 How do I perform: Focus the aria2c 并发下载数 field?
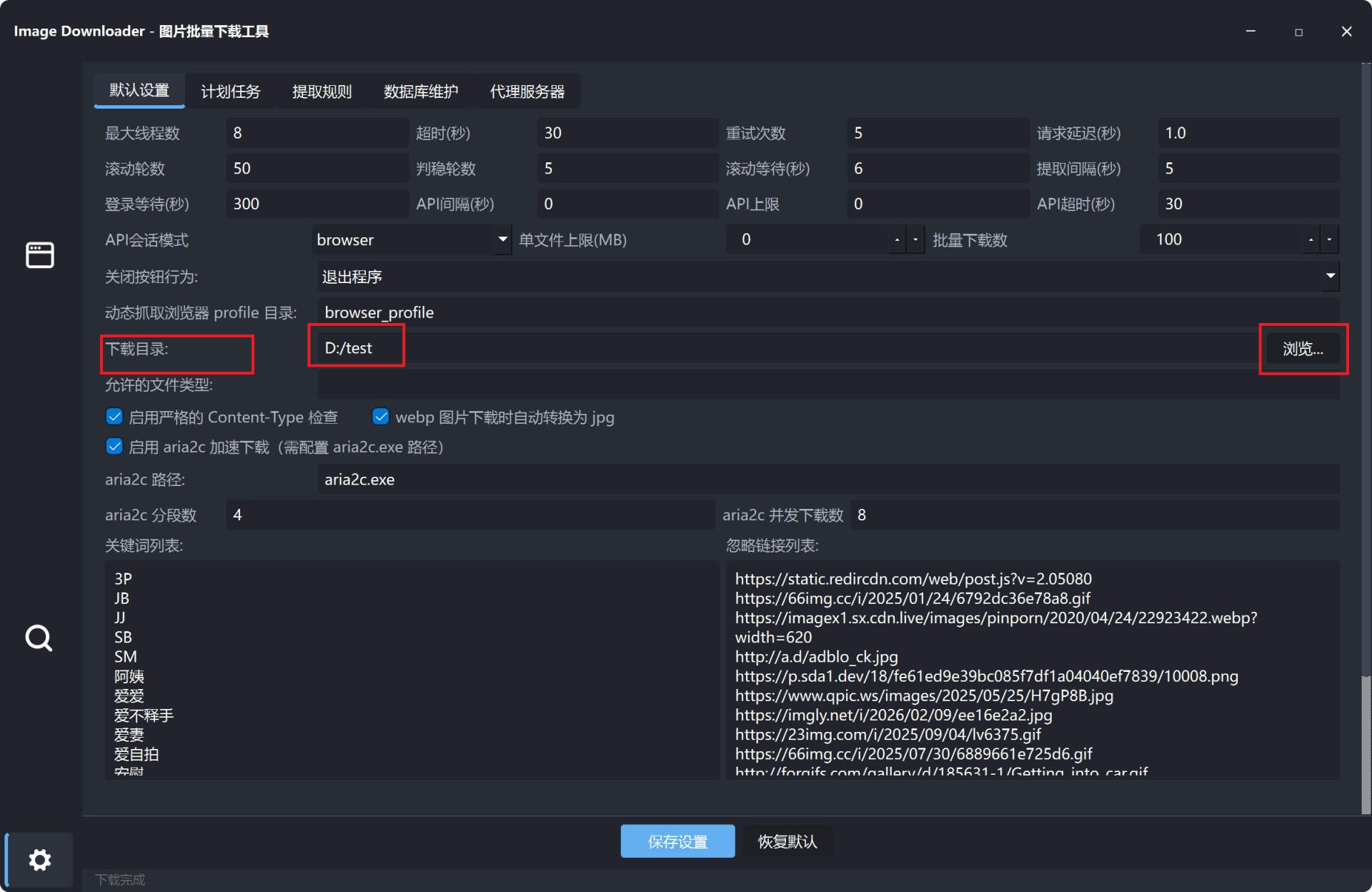tap(1095, 515)
